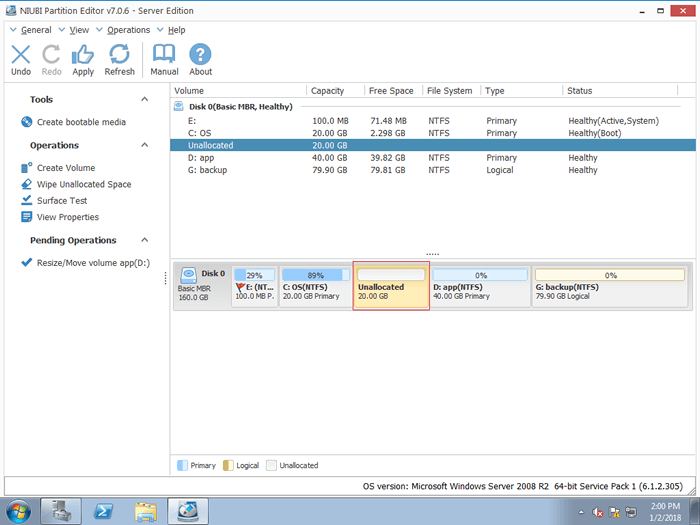This screenshot has height=525, width=700.
Task: Click Resize/Move volume app(D:) pending item
Action: point(93,262)
